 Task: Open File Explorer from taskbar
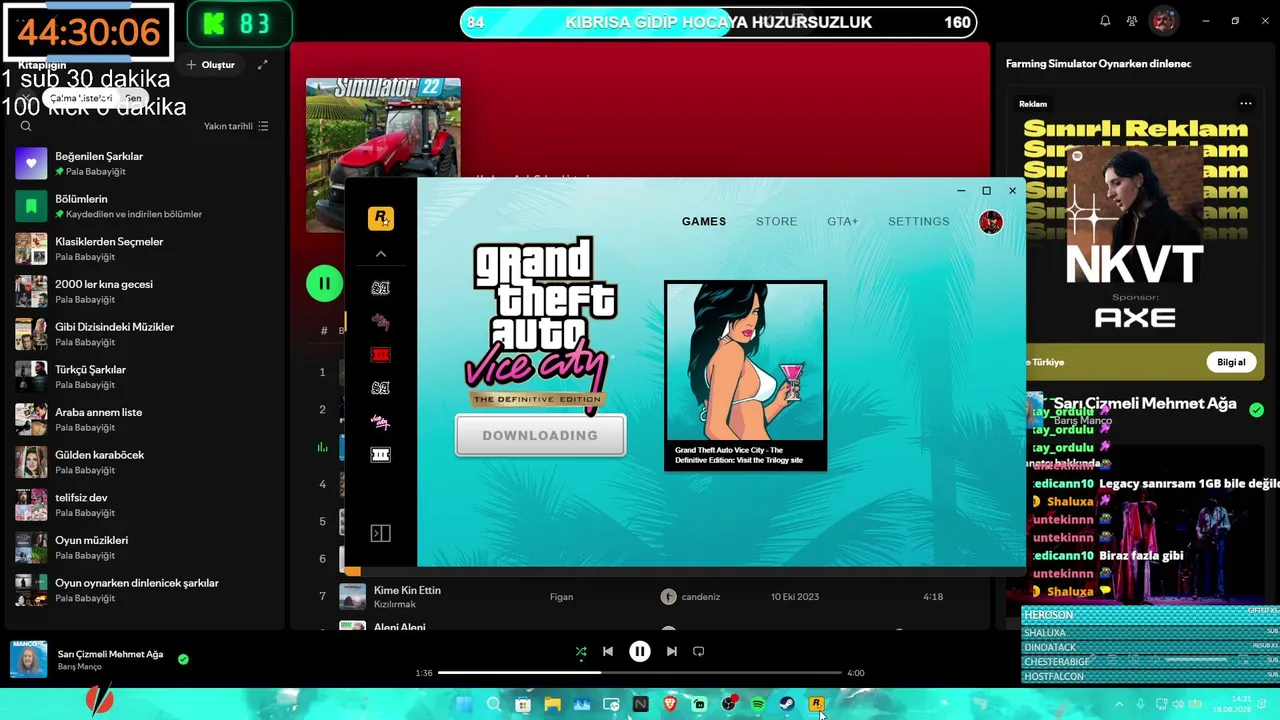coord(552,705)
